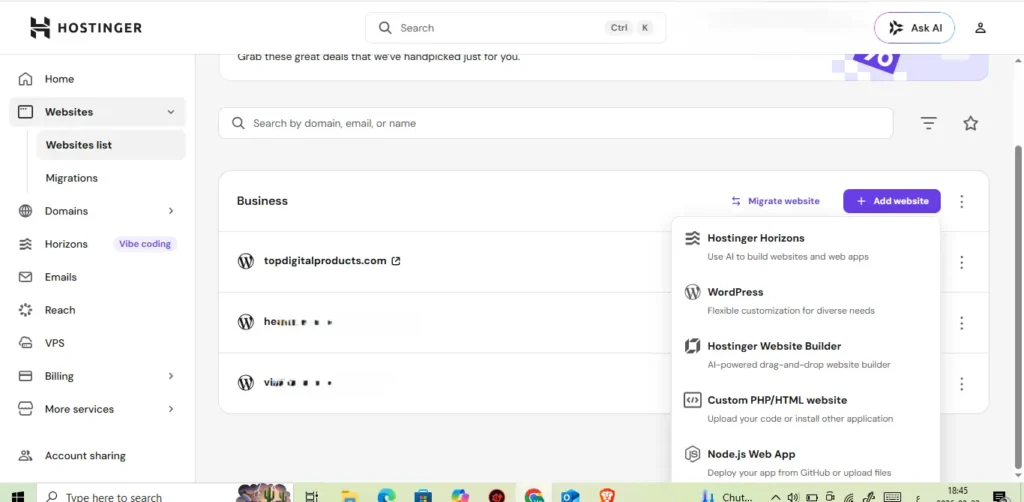Open Task View in taskbar

312,497
